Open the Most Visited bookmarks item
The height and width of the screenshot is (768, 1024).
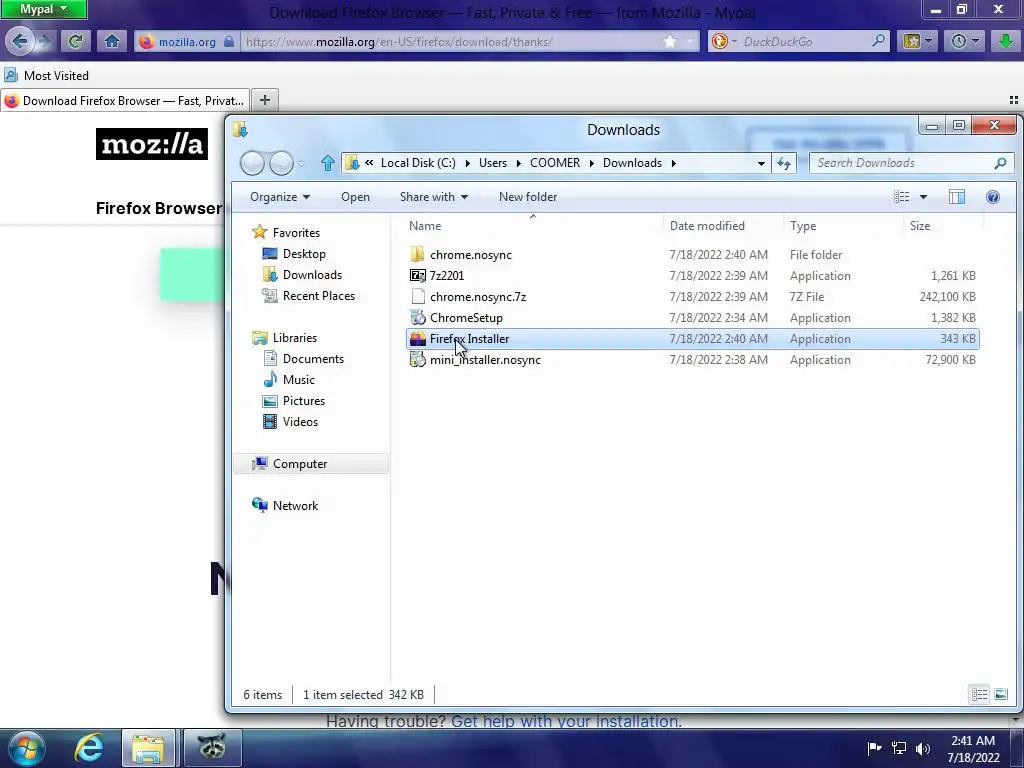click(46, 75)
